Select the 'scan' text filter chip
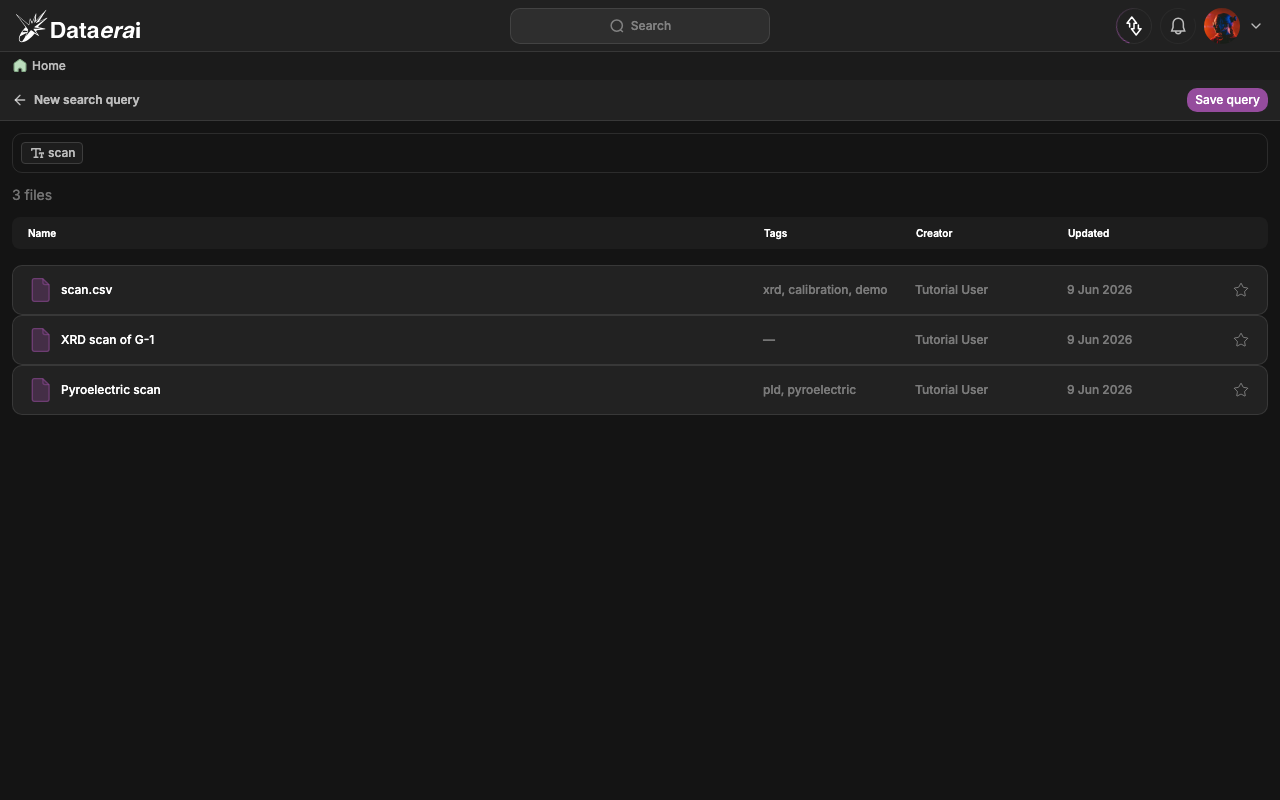Screen dimensions: 1280x800 click(x=52, y=153)
